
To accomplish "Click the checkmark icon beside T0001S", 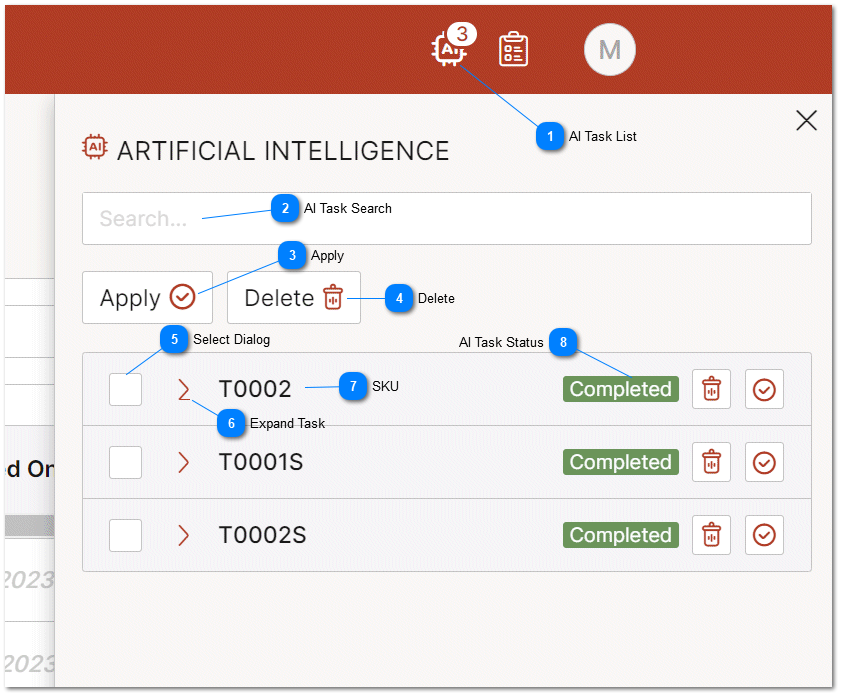I will click(x=764, y=462).
